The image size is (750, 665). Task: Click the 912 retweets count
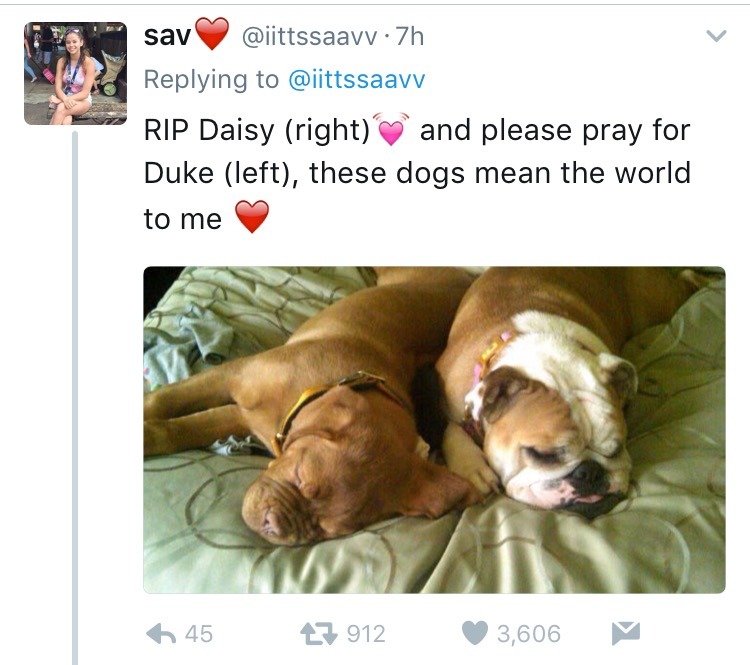click(366, 633)
